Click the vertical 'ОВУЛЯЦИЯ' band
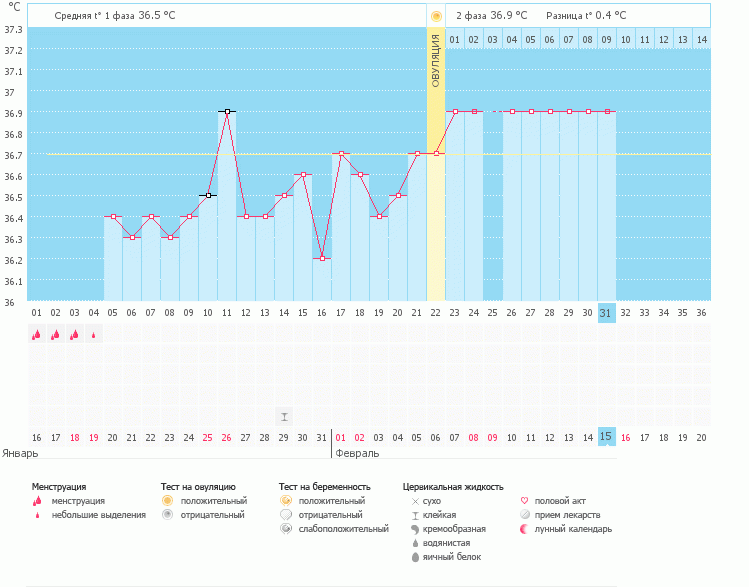Viewport: 749px width, 587px height. coord(436,164)
